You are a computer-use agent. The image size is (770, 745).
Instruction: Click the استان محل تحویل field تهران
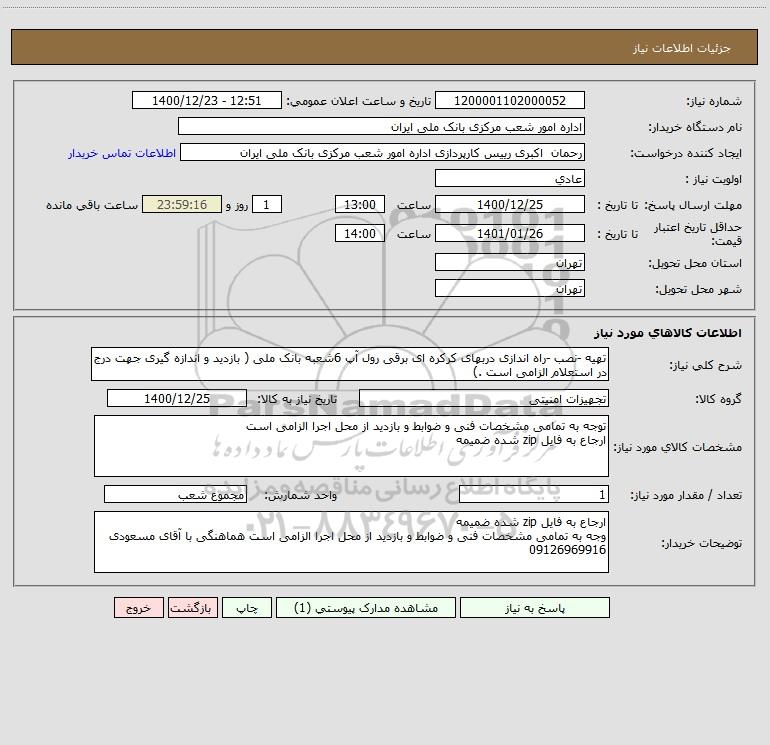pos(510,263)
